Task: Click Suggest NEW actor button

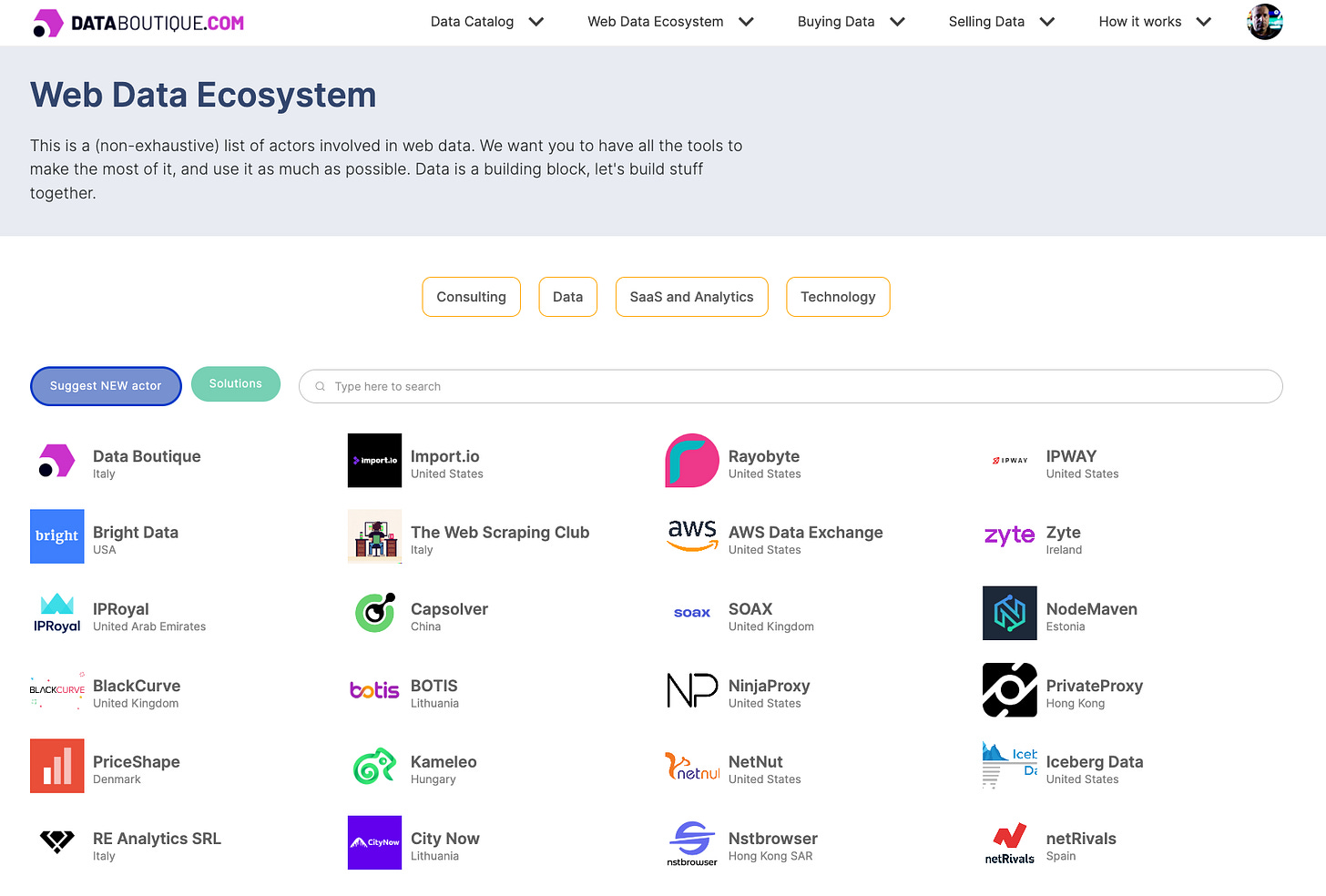Action: 106,386
